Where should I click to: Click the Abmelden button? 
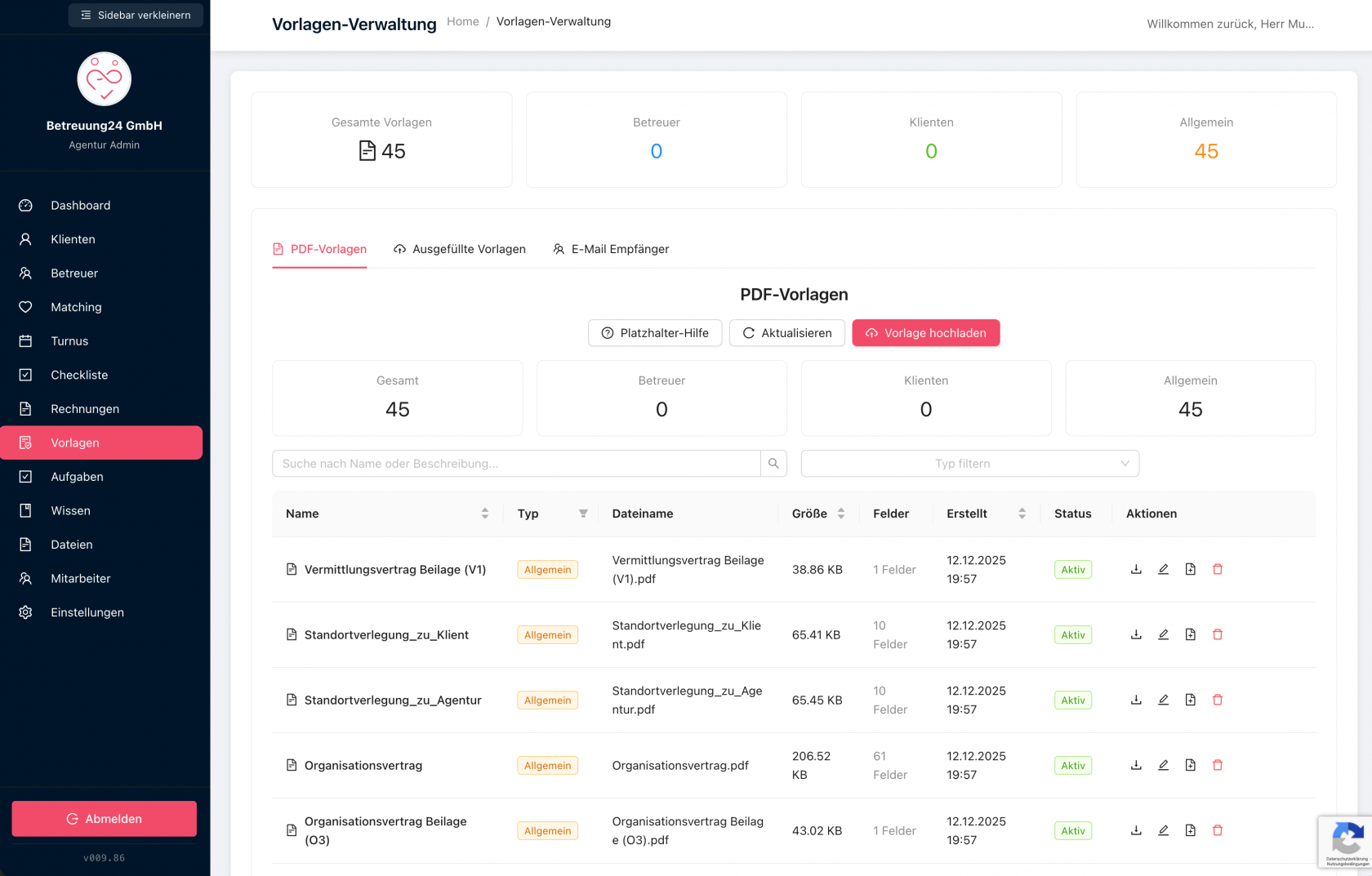coord(105,819)
